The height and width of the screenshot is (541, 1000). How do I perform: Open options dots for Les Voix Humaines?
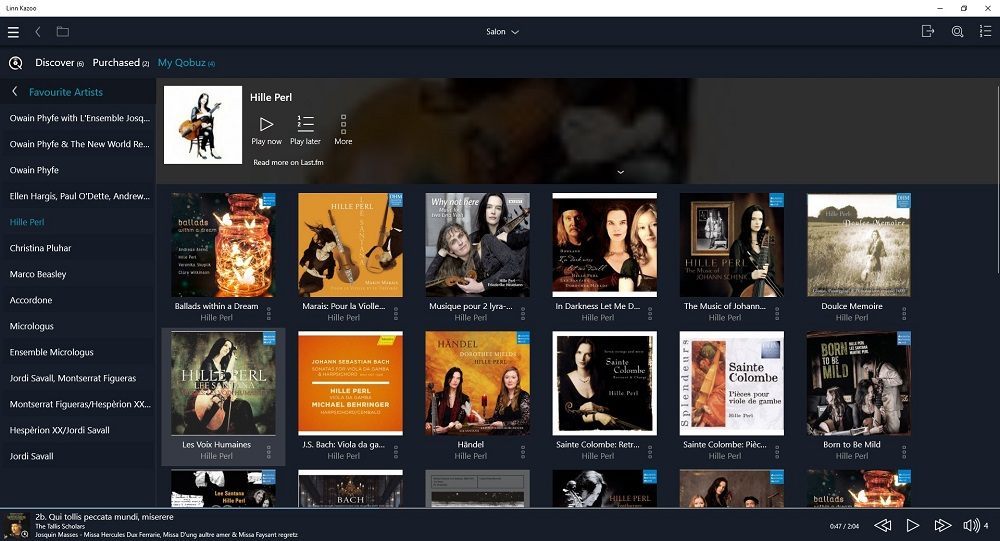[268, 452]
